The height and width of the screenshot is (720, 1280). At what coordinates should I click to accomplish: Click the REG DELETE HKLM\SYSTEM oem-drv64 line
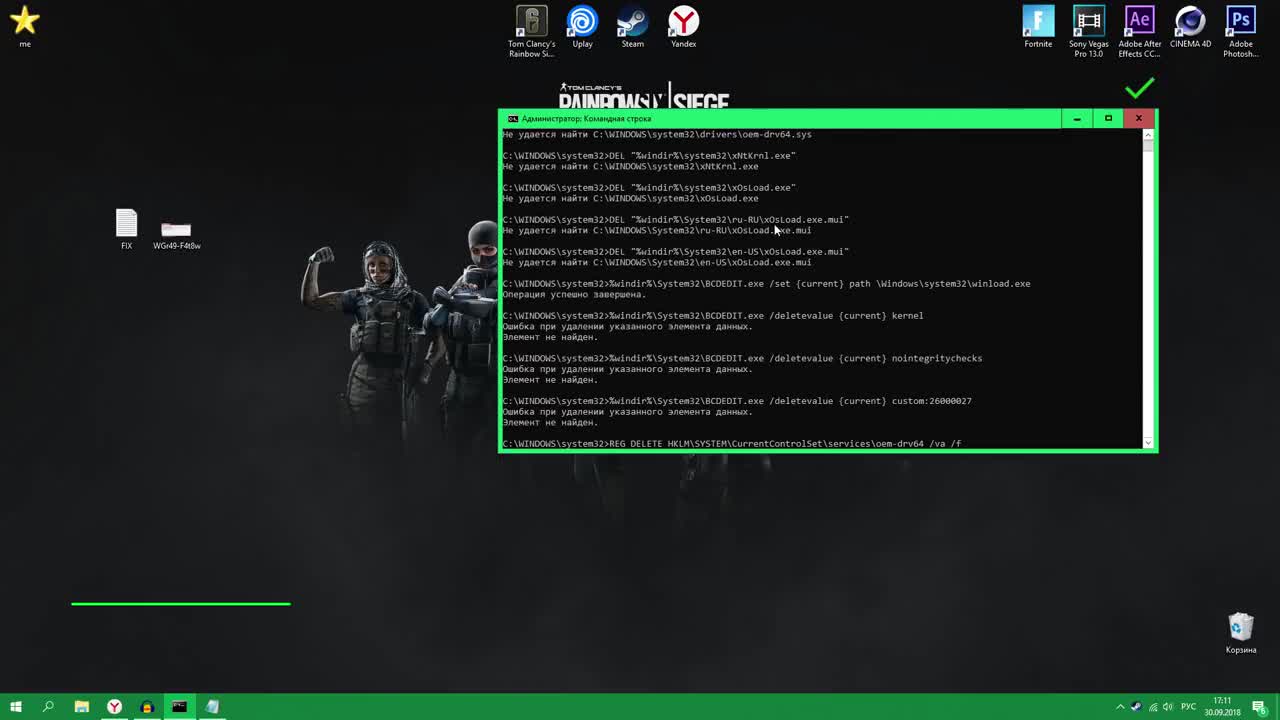click(732, 443)
